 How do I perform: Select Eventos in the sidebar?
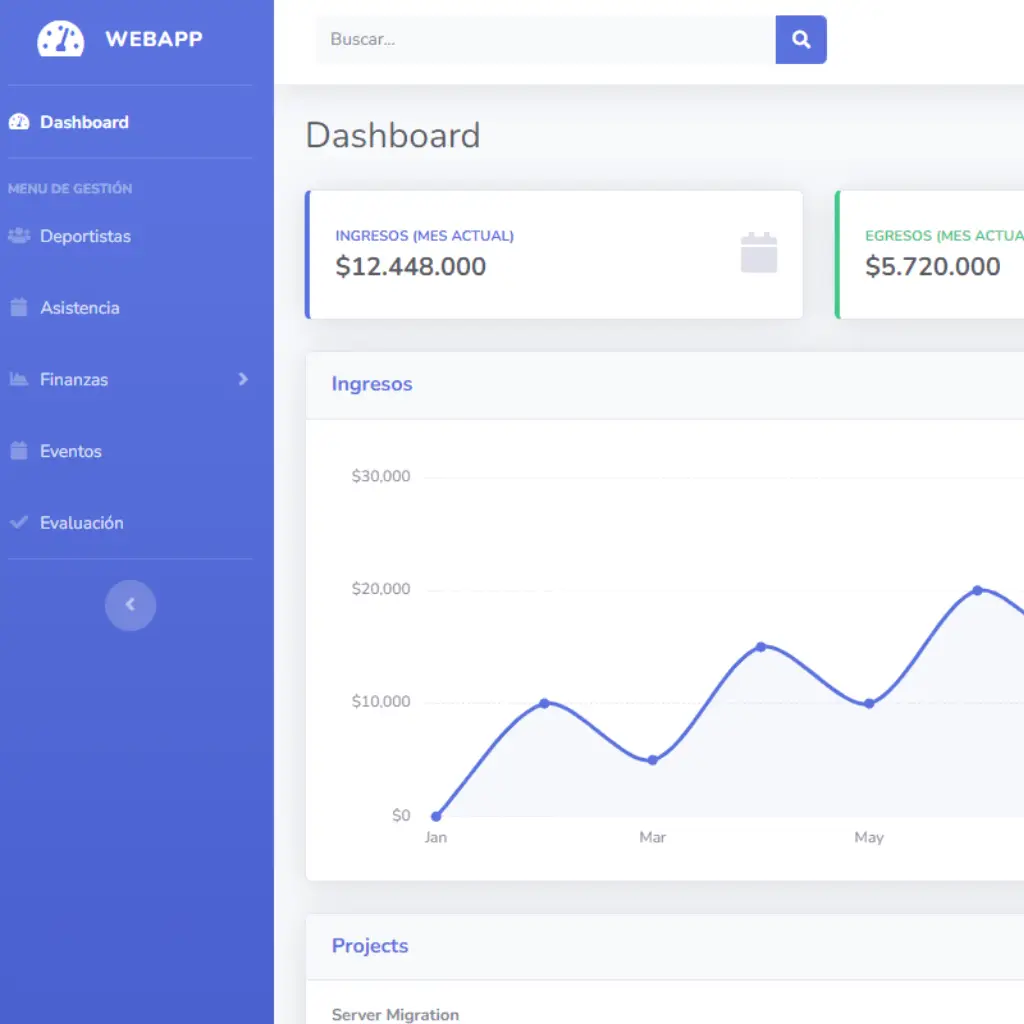pyautogui.click(x=71, y=452)
